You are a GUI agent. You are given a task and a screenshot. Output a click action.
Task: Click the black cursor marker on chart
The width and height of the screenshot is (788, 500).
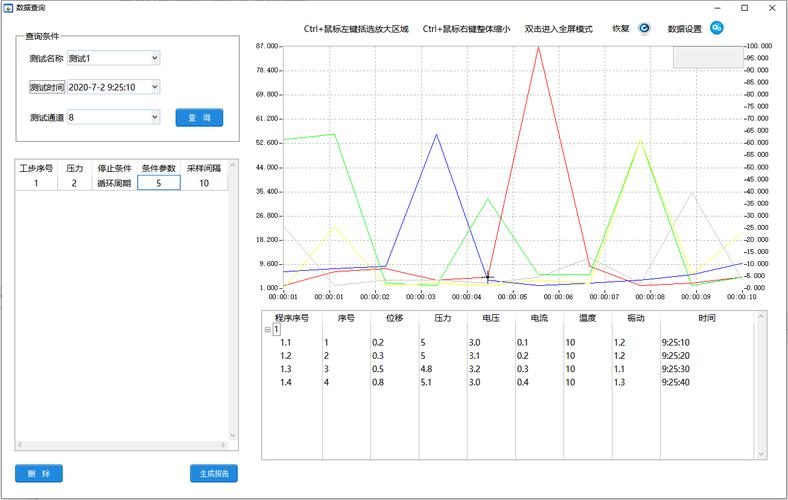[x=487, y=277]
